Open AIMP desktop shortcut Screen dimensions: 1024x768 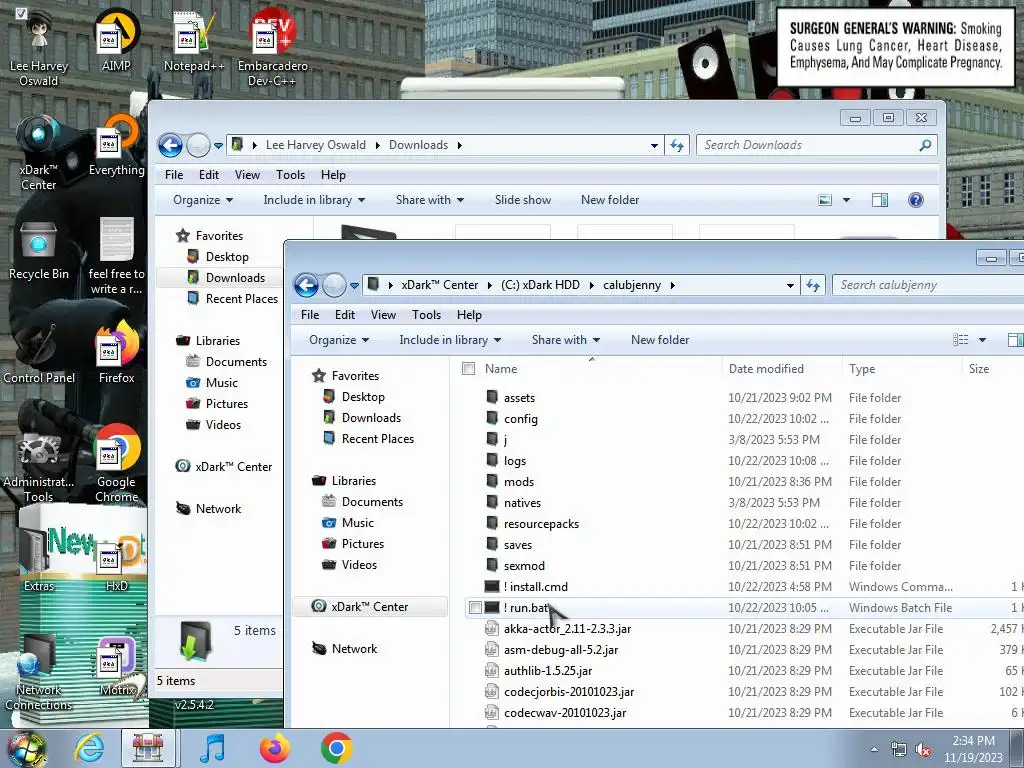point(116,40)
